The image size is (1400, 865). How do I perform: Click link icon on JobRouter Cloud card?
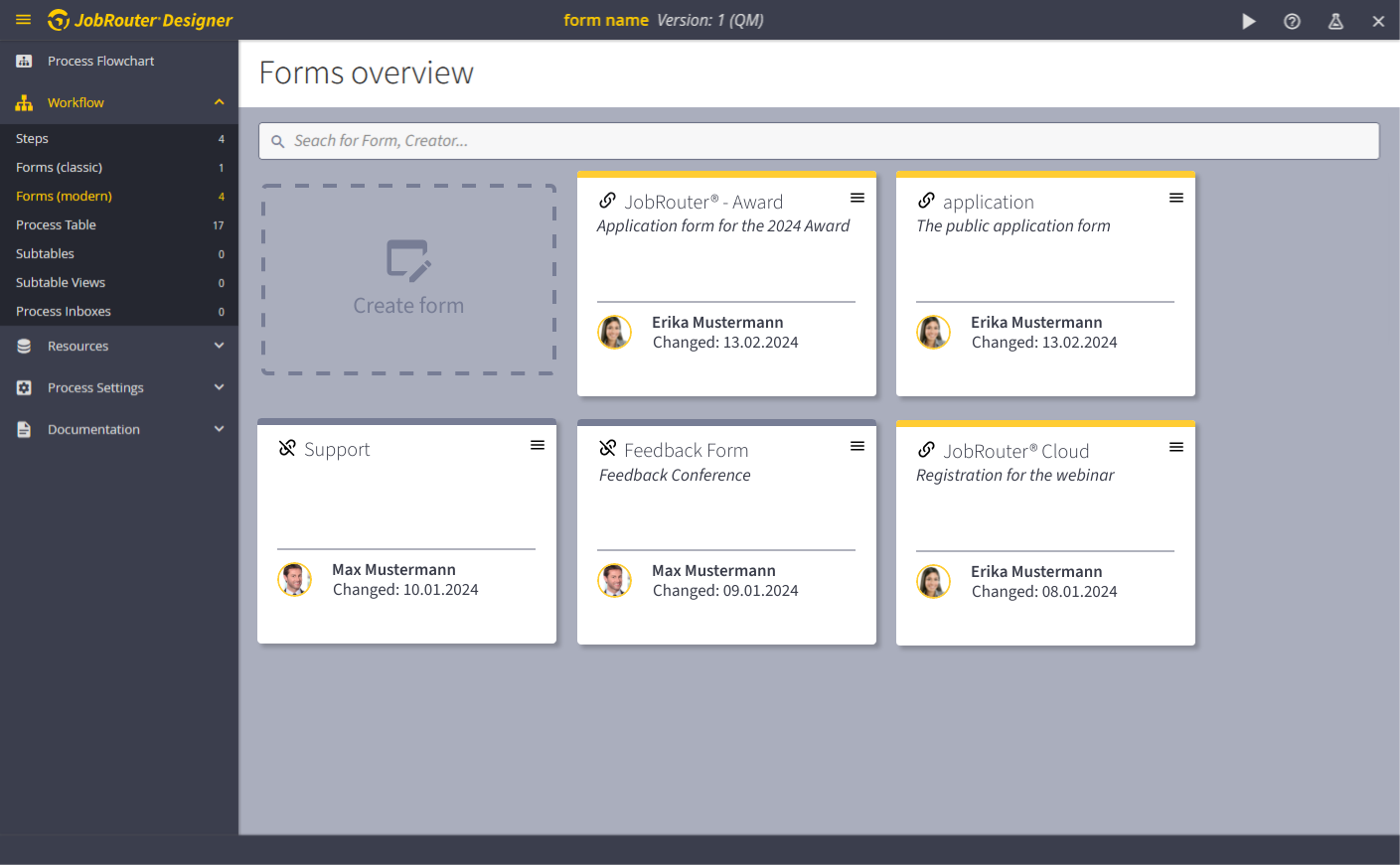pos(926,449)
